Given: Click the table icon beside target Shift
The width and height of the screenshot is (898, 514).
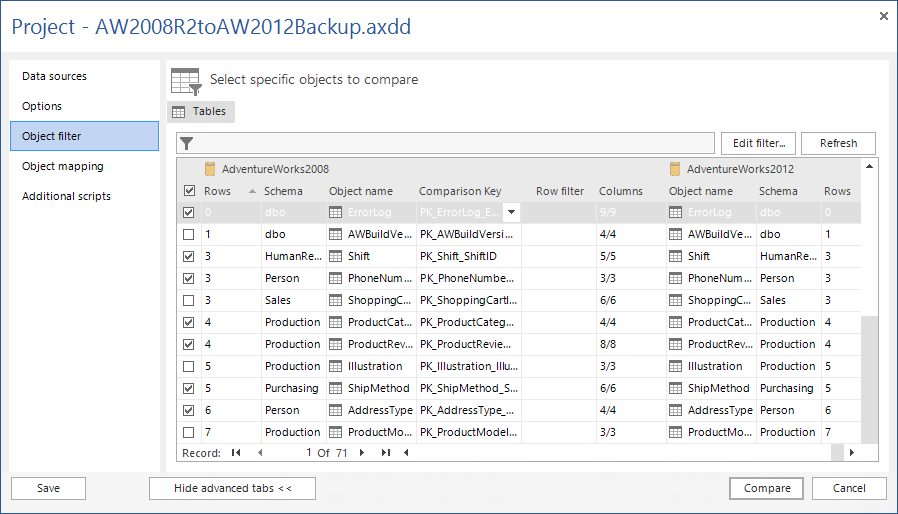Looking at the screenshot, I should point(676,256).
